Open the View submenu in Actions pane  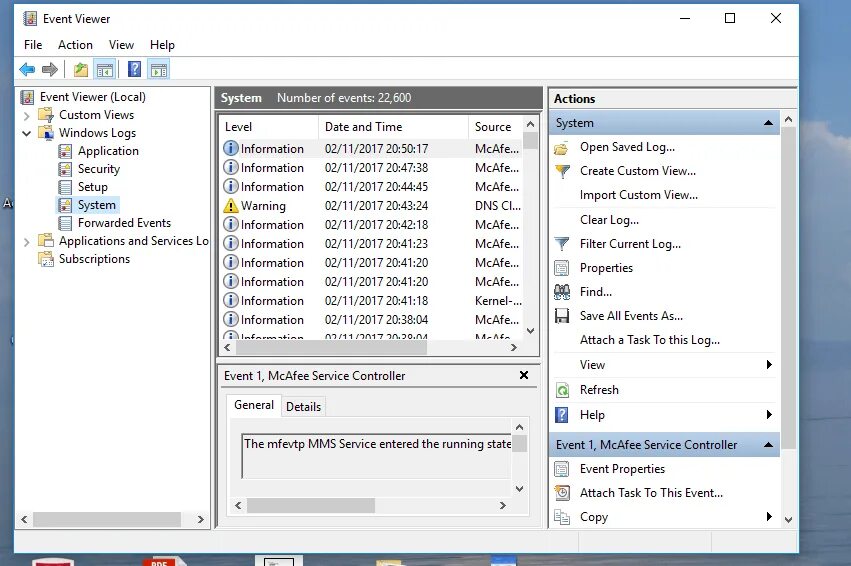[x=663, y=365]
